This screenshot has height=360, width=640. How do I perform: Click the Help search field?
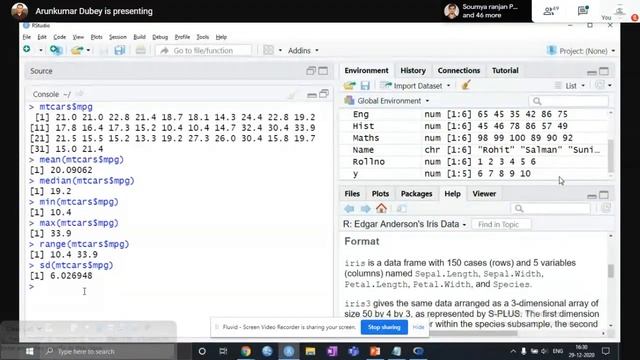pyautogui.click(x=551, y=209)
